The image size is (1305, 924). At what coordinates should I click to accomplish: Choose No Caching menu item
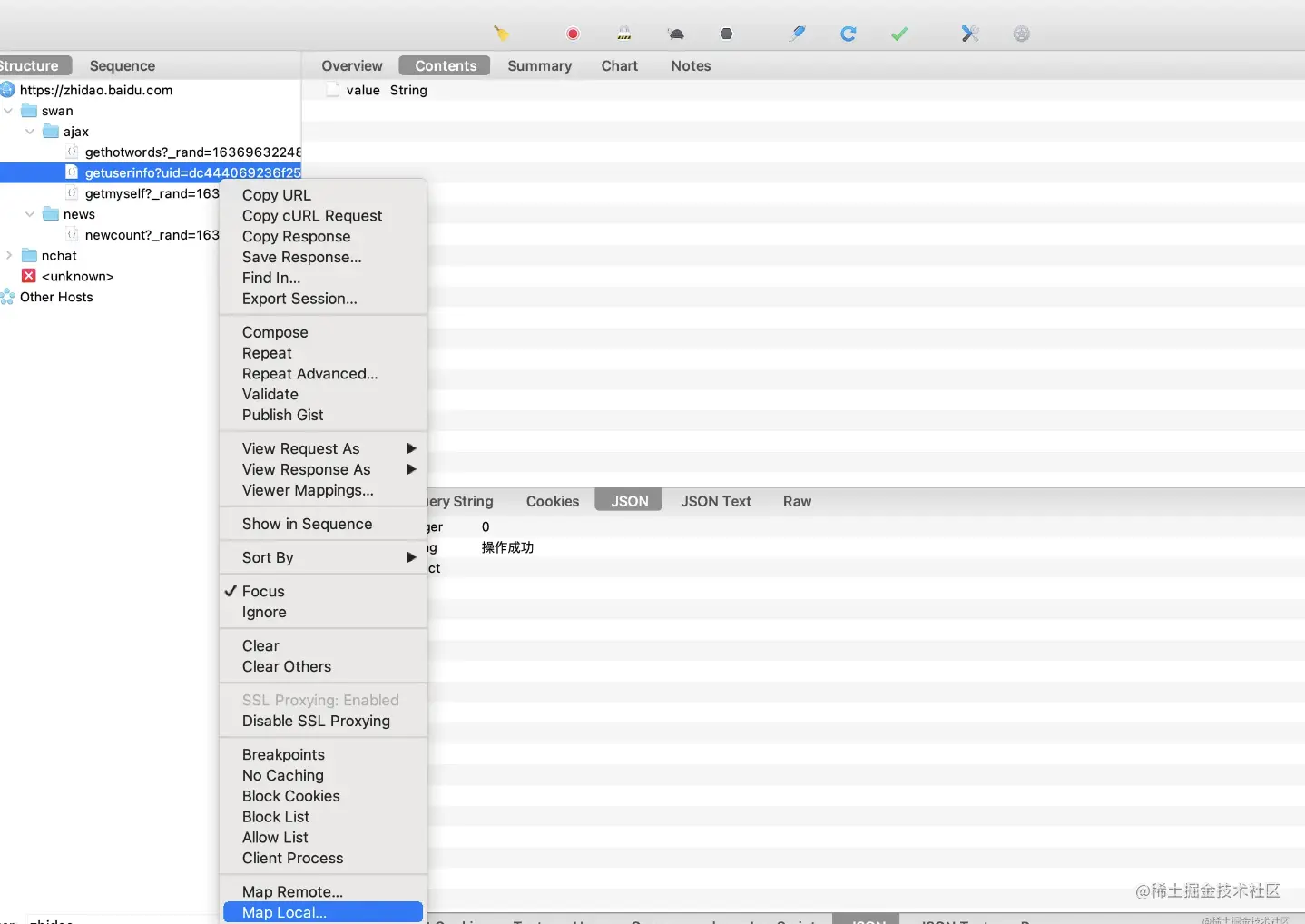323,775
